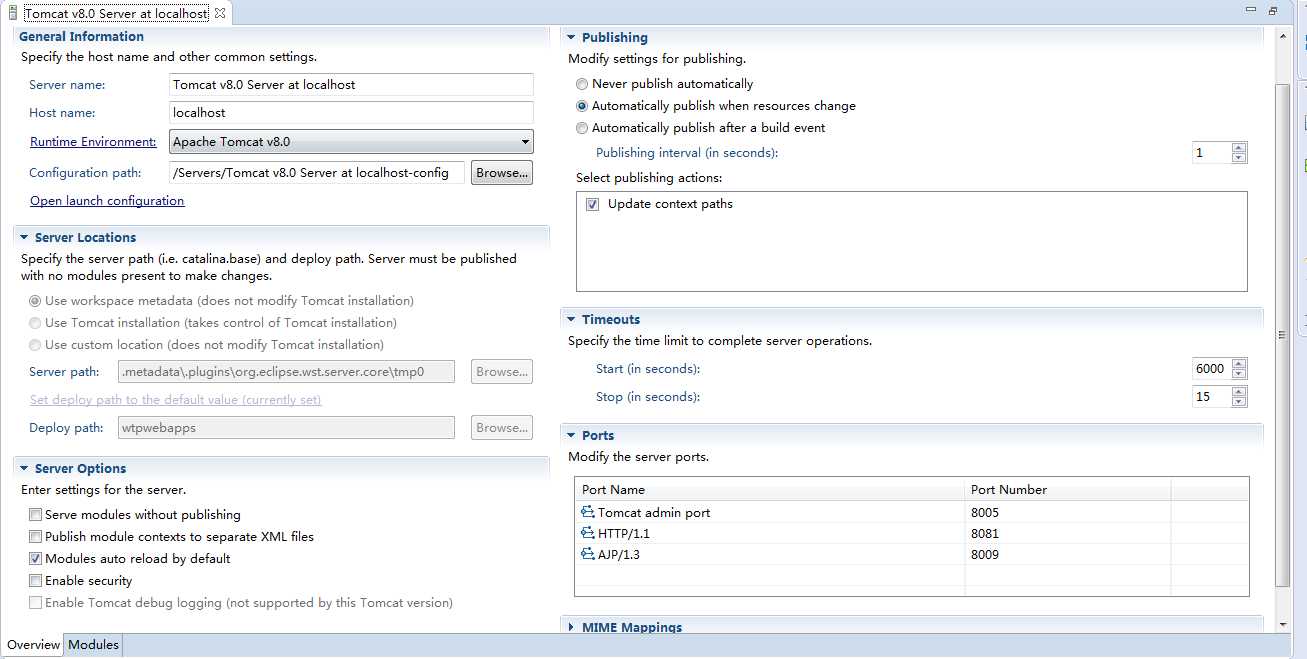Viewport: 1307px width, 659px height.
Task: Focus the Server name field
Action: point(351,85)
